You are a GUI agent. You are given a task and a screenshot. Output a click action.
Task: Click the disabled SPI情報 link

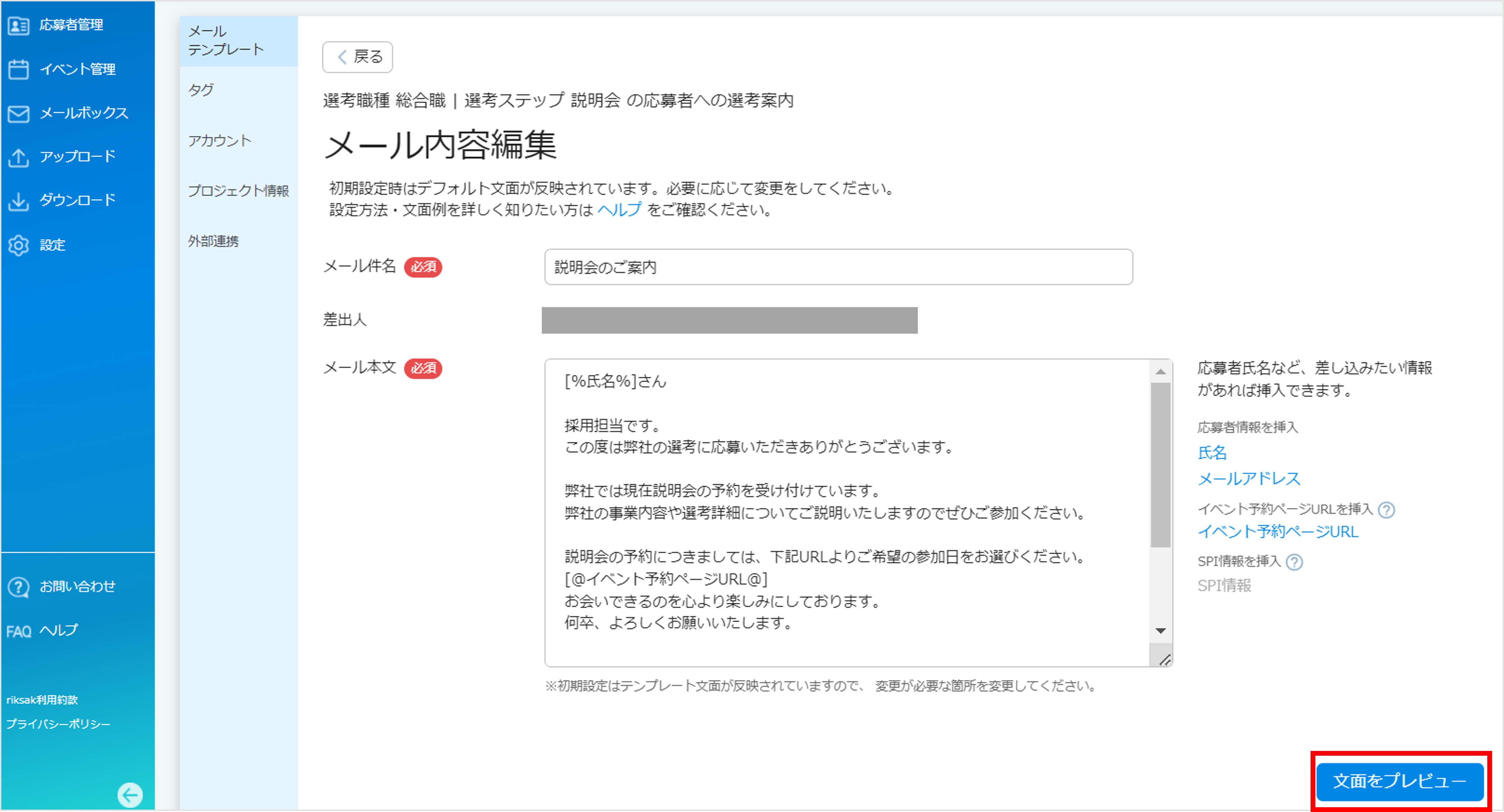click(1224, 585)
